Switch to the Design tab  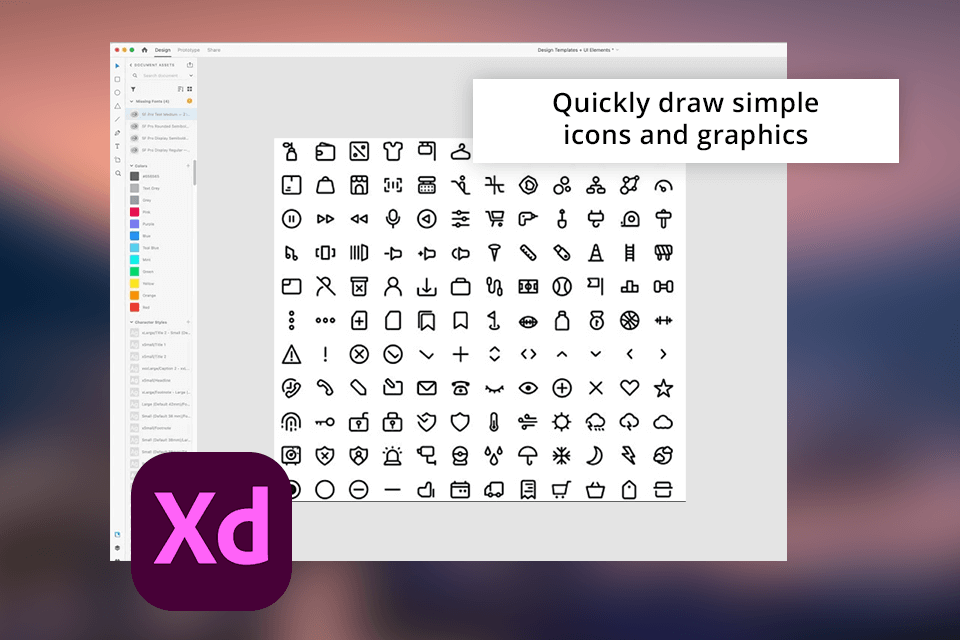click(x=162, y=50)
